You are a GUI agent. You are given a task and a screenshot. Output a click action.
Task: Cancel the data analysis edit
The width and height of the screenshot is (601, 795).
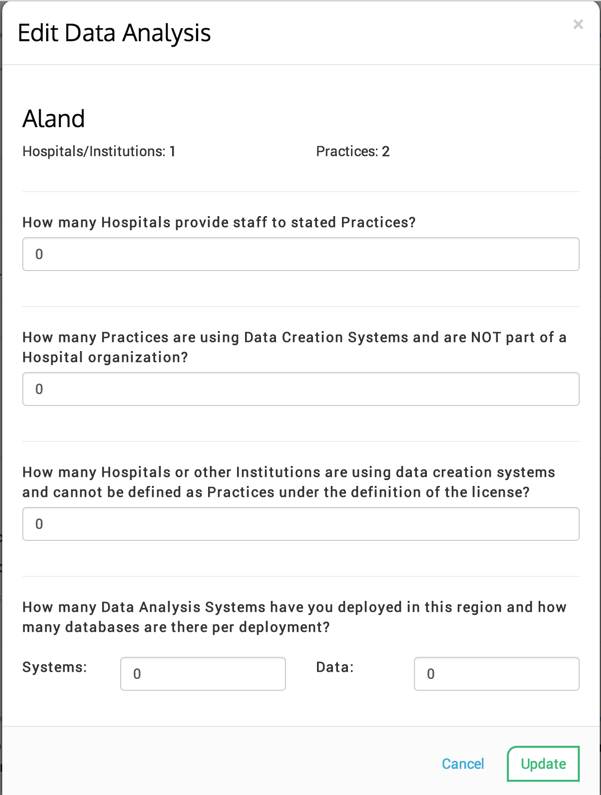click(x=463, y=764)
